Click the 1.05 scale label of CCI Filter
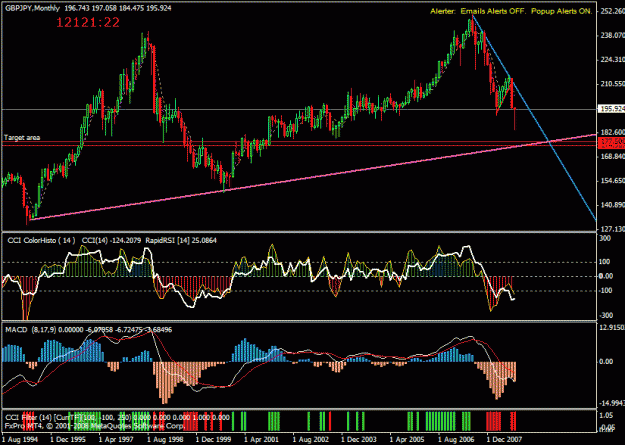The width and height of the screenshot is (625, 445). click(x=606, y=415)
